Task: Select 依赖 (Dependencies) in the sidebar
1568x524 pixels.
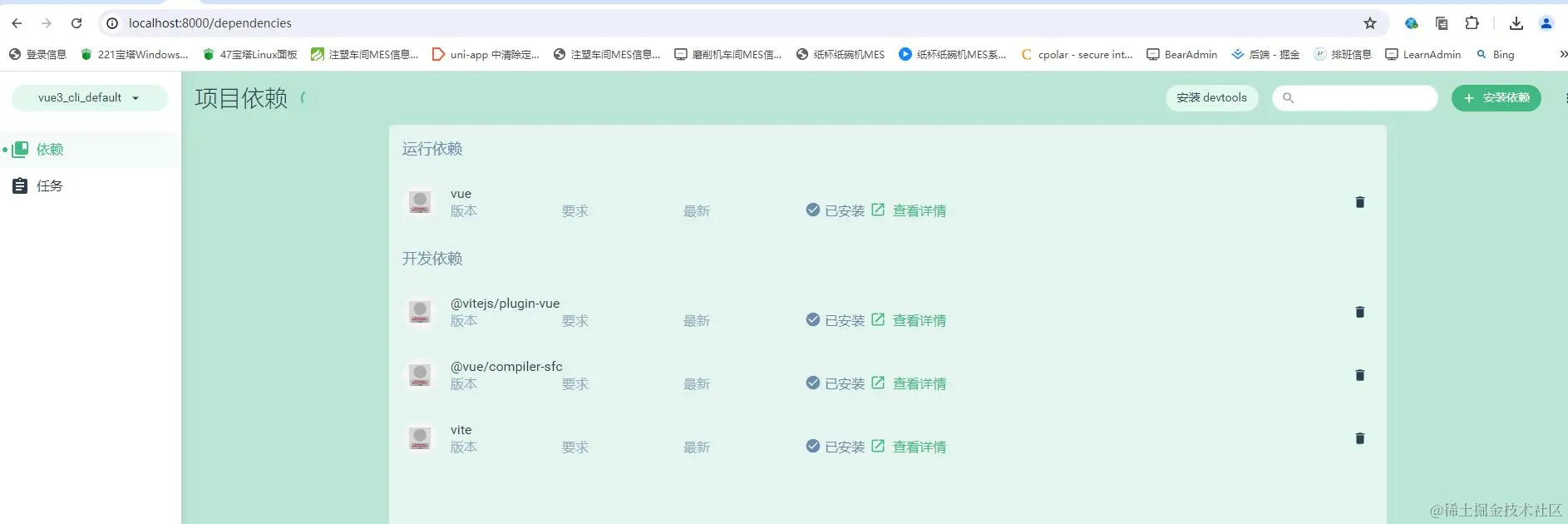Action: [x=90, y=150]
